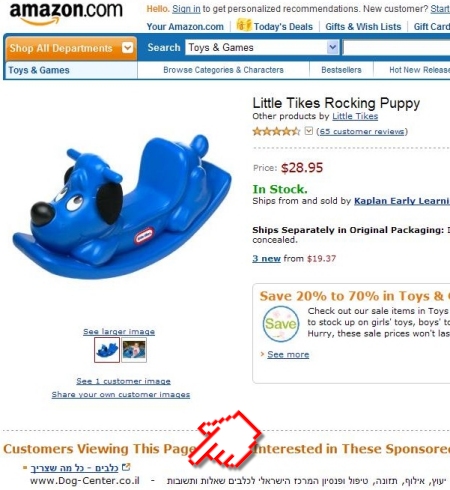Viewport: 450px width, 490px height.
Task: Open Browse Categories & Characters tab
Action: click(223, 70)
